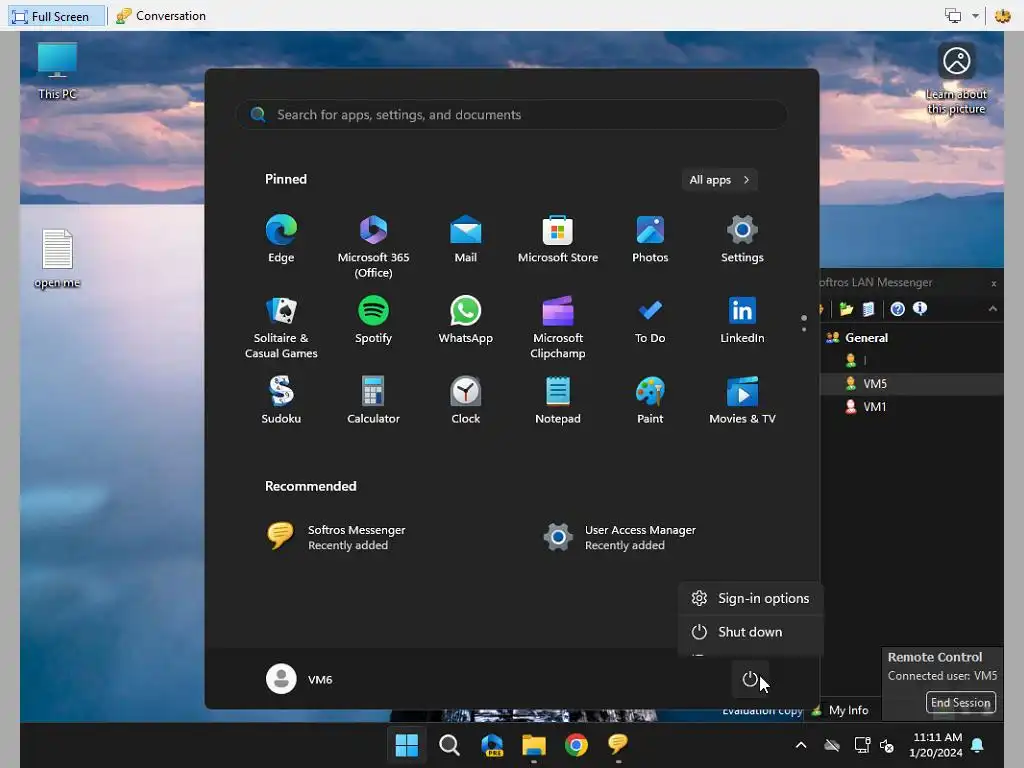Click End Session in Remote Control panel

click(960, 702)
